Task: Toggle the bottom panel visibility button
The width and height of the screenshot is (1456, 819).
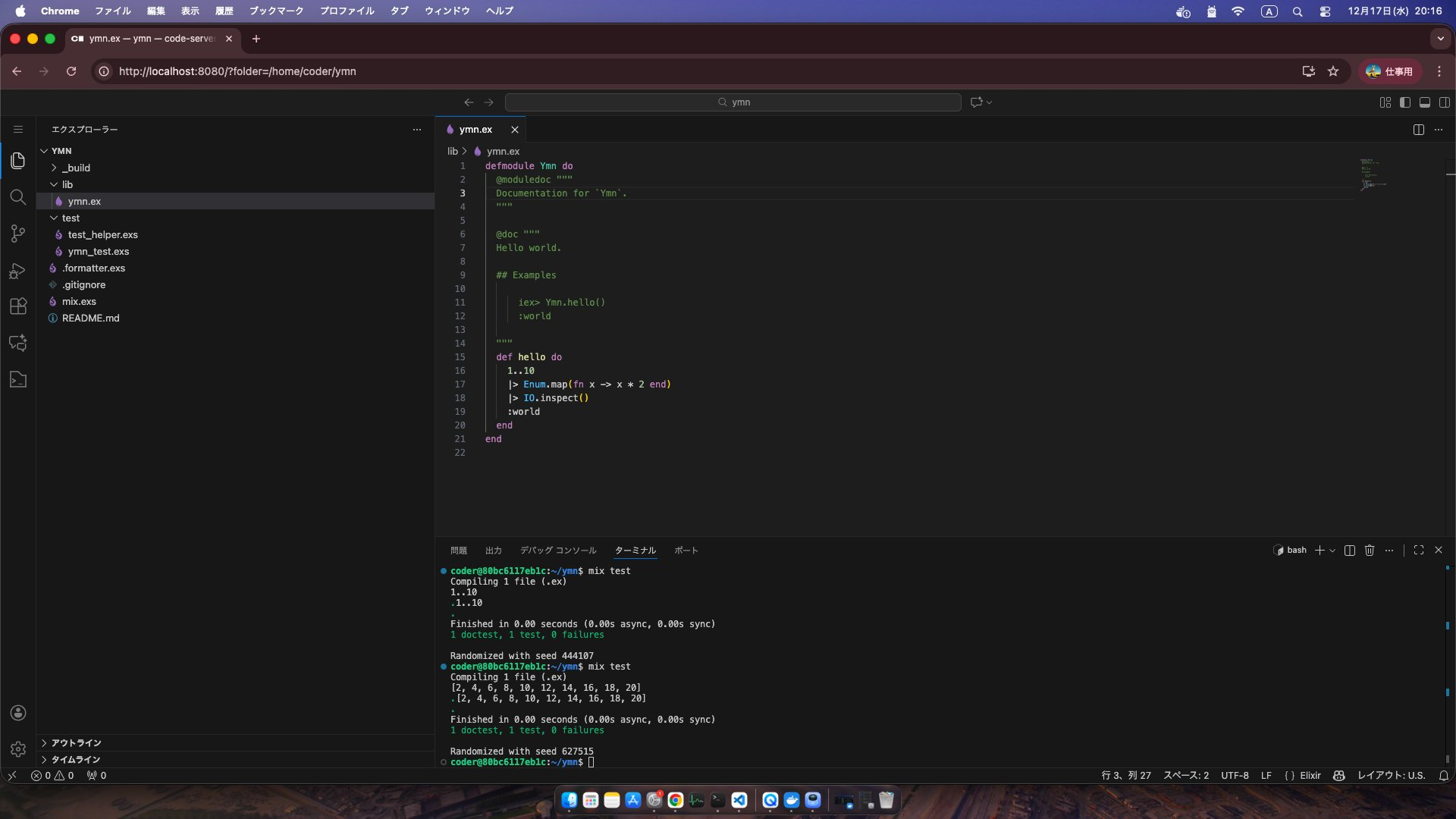Action: [x=1425, y=102]
